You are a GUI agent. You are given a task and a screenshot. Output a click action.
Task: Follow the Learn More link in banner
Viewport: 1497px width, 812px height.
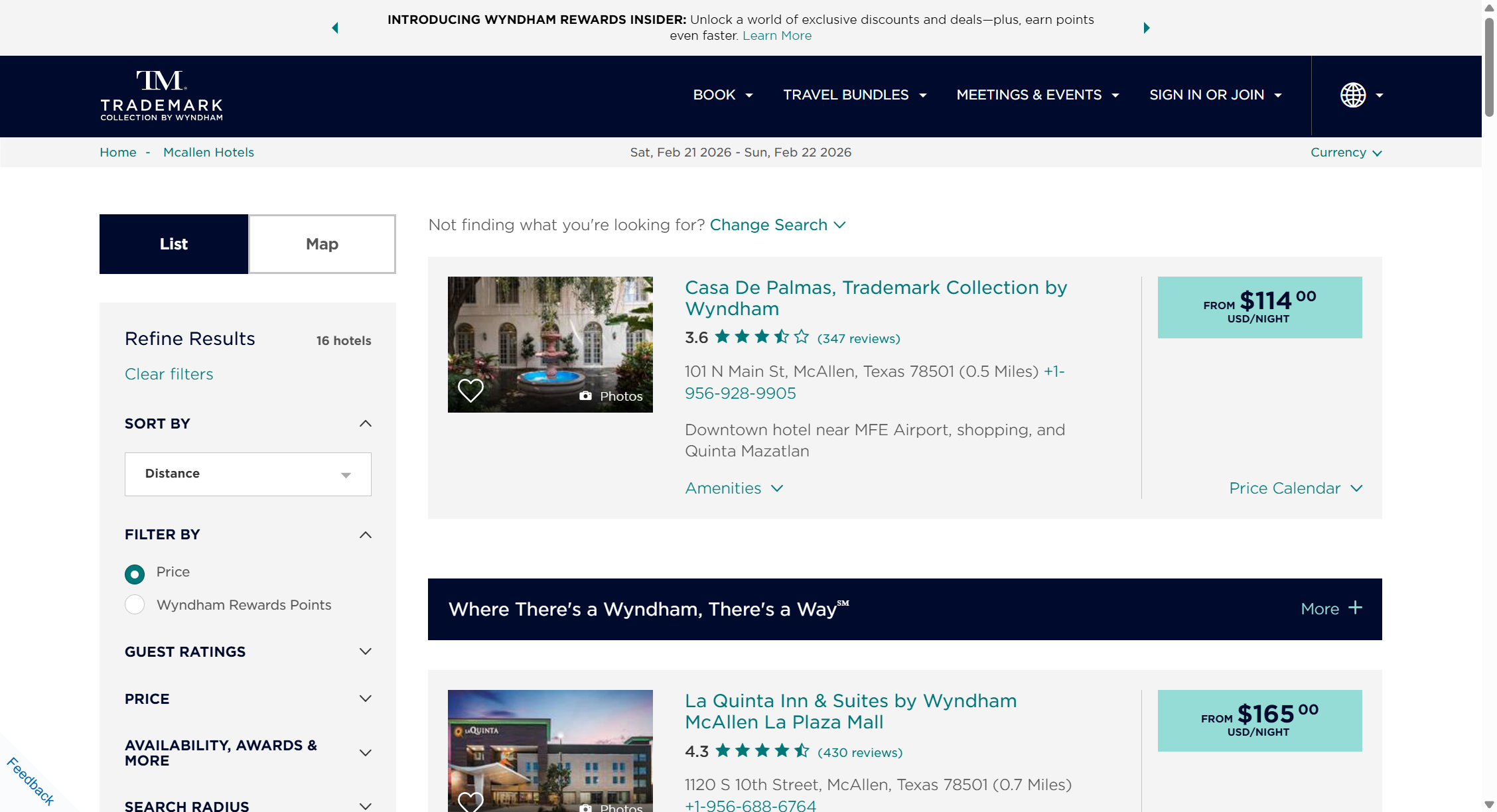[777, 36]
